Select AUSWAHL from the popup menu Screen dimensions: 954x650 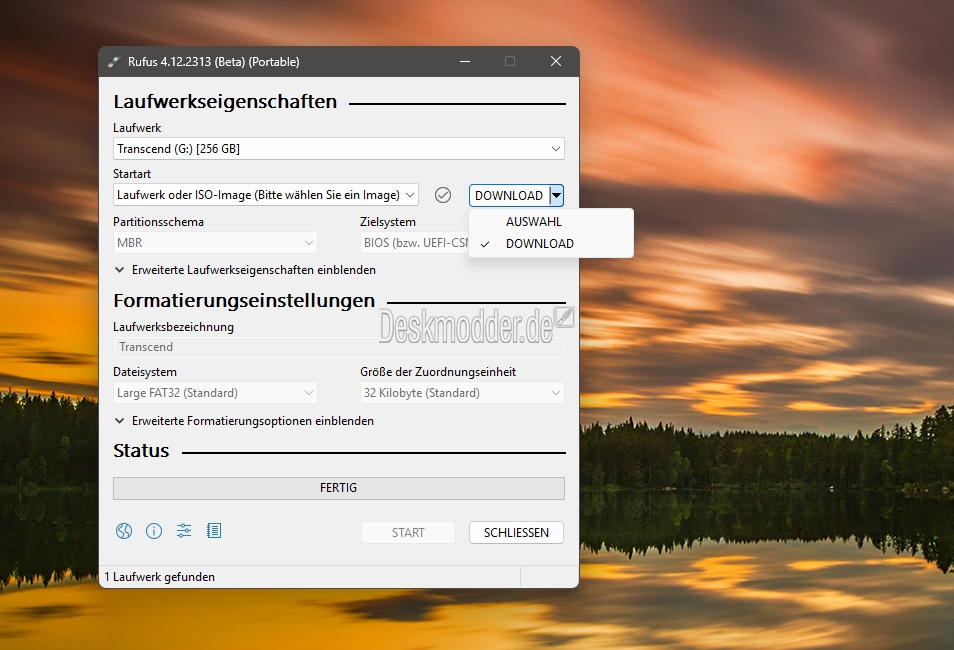click(x=533, y=222)
